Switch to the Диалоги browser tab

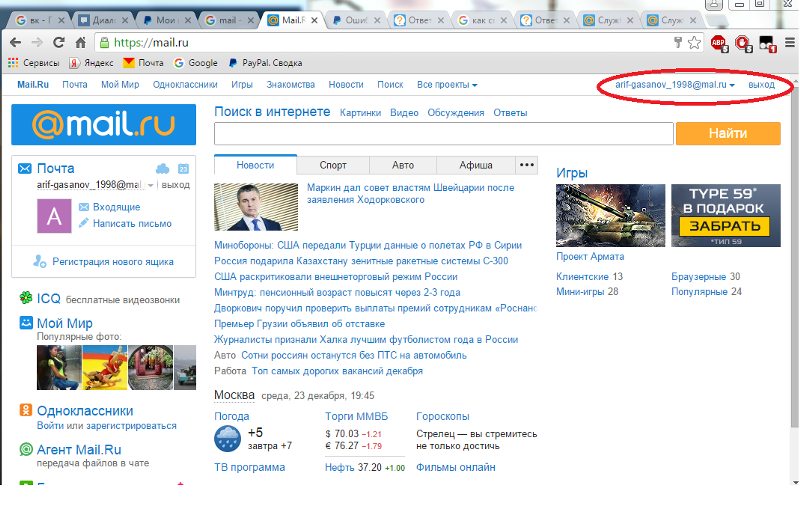click(x=104, y=20)
